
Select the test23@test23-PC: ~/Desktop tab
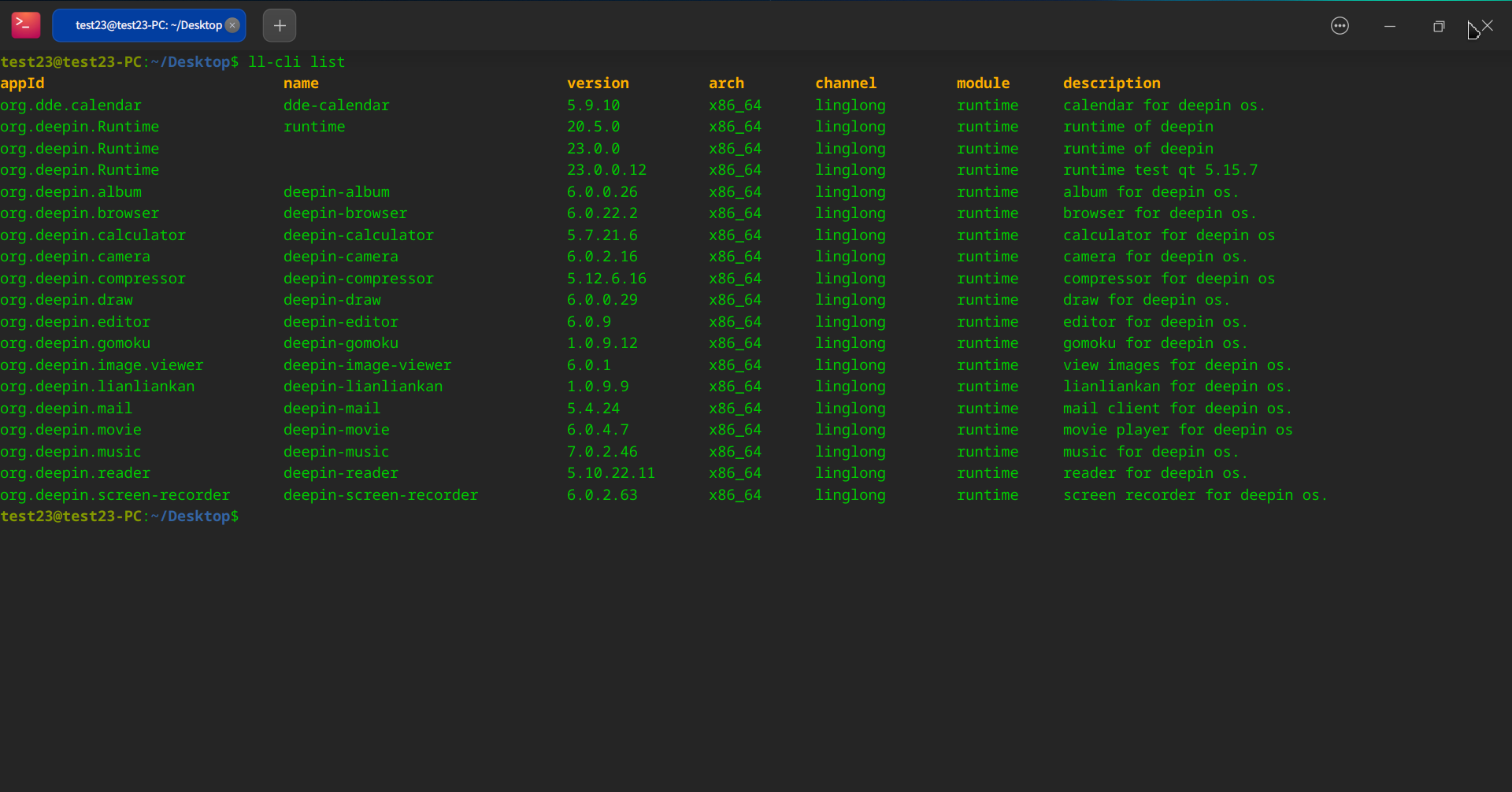point(149,25)
